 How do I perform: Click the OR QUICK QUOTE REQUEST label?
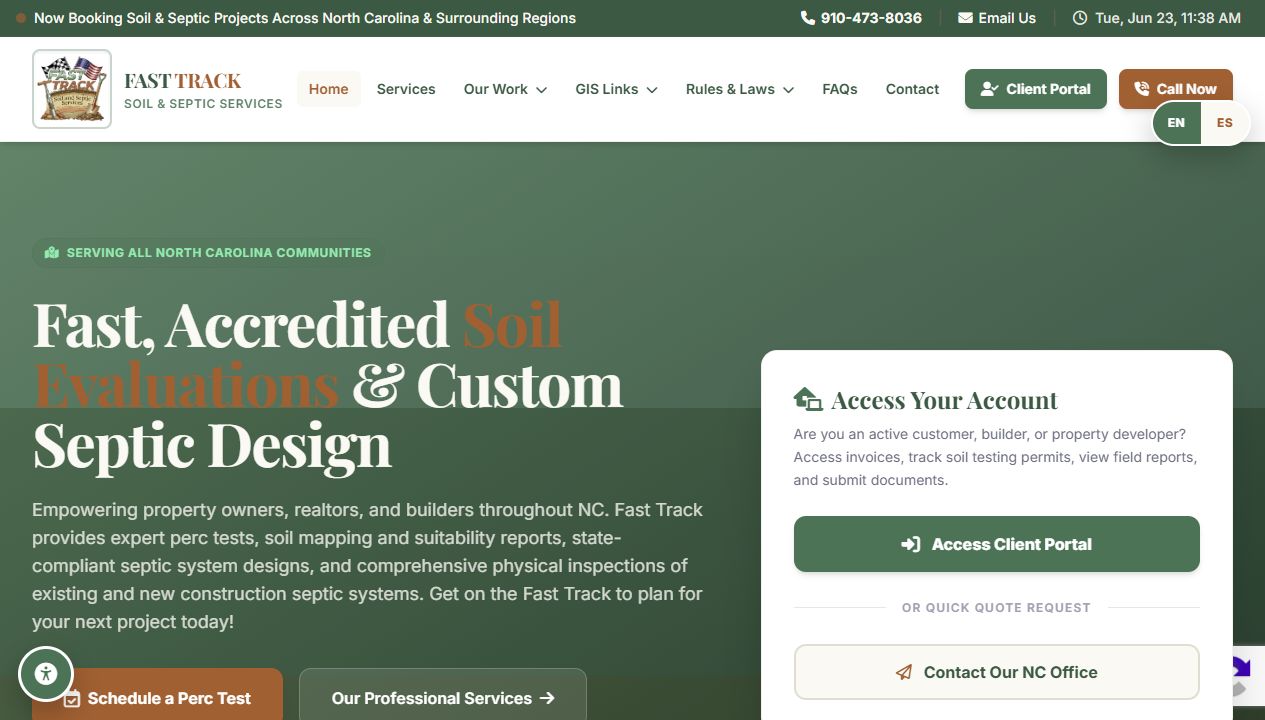tap(996, 607)
